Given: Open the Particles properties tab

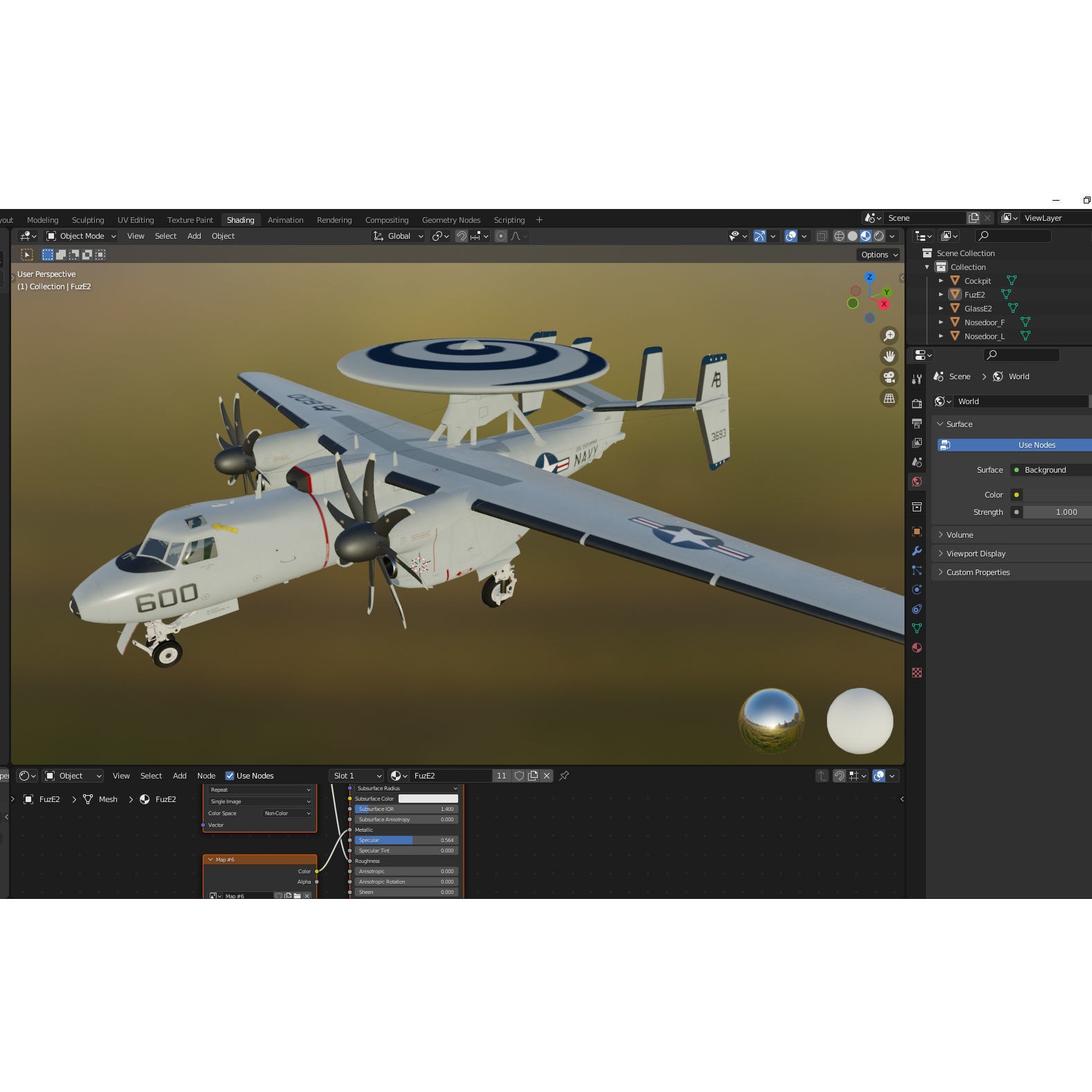Looking at the screenshot, I should [917, 570].
